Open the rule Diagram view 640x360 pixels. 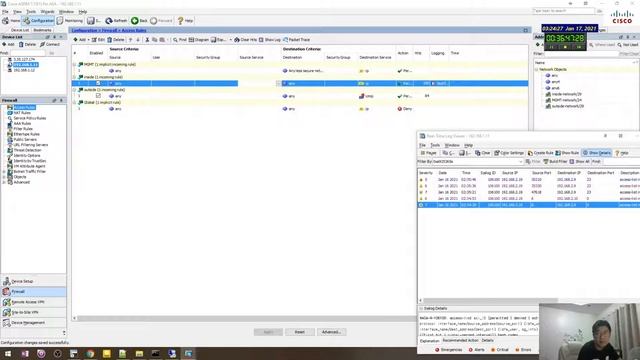coord(199,40)
